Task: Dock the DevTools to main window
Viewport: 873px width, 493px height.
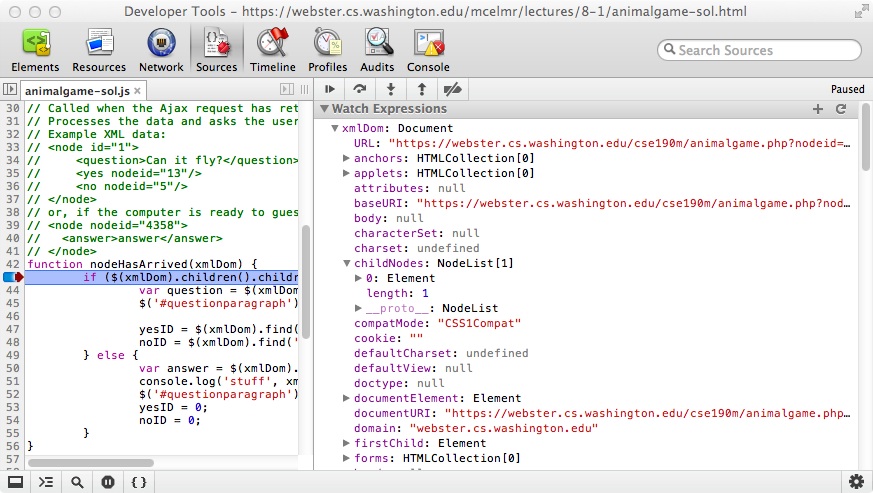Action: point(16,482)
